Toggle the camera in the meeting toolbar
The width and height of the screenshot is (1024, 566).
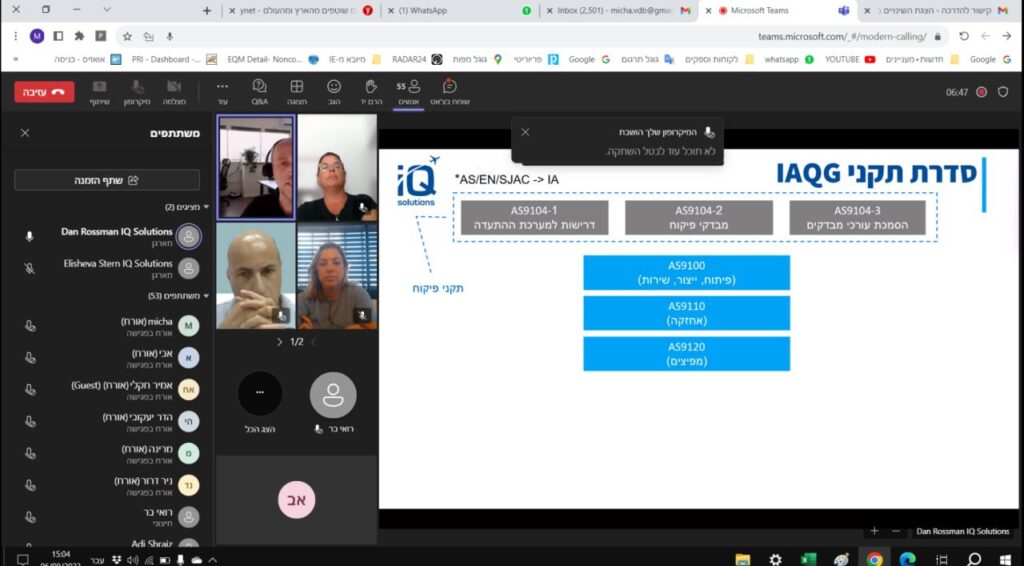(174, 92)
